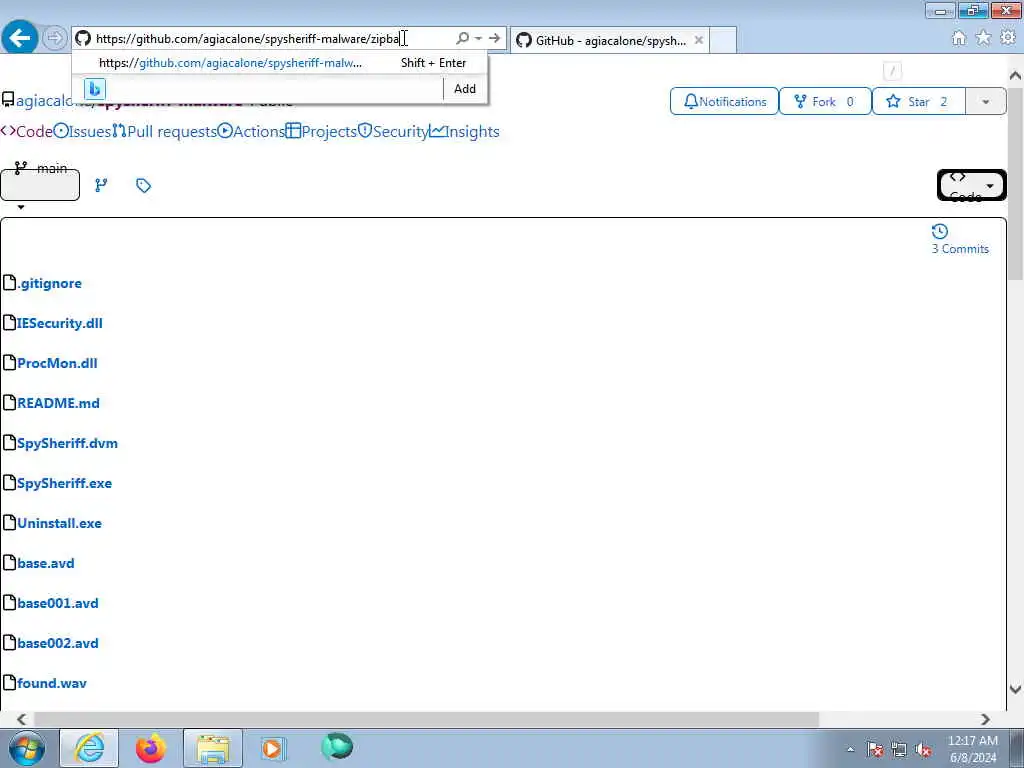This screenshot has height=768, width=1024.
Task: Open the Security tab
Action: coord(393,131)
